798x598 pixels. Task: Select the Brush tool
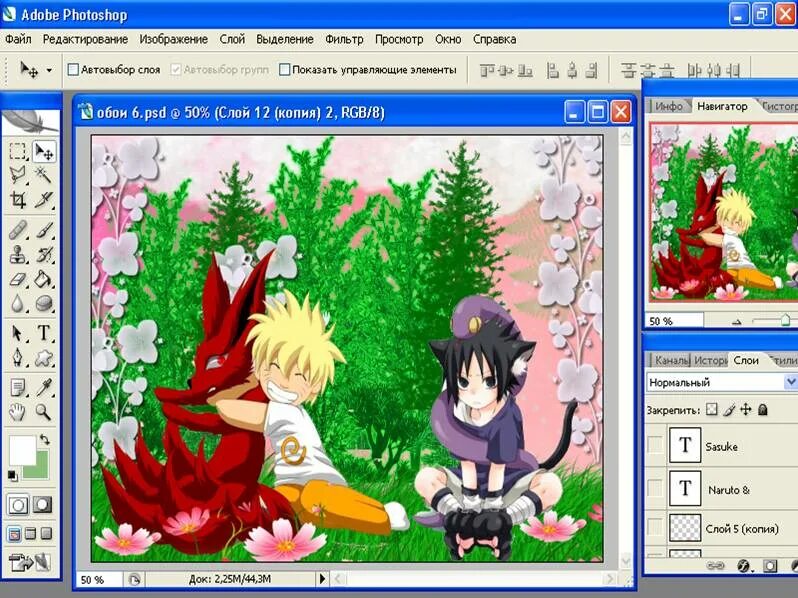44,230
